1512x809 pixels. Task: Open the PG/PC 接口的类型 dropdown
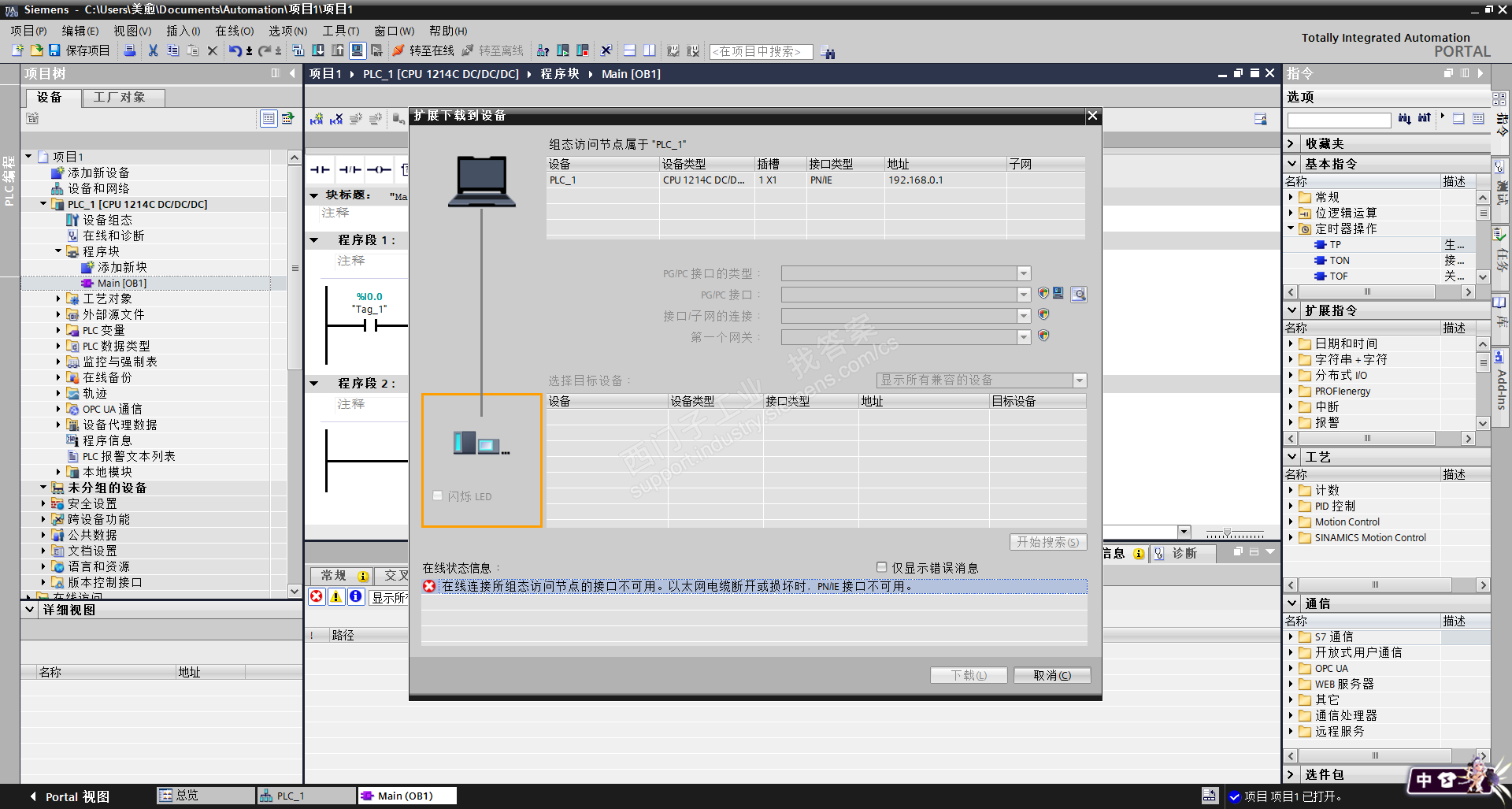click(1024, 273)
